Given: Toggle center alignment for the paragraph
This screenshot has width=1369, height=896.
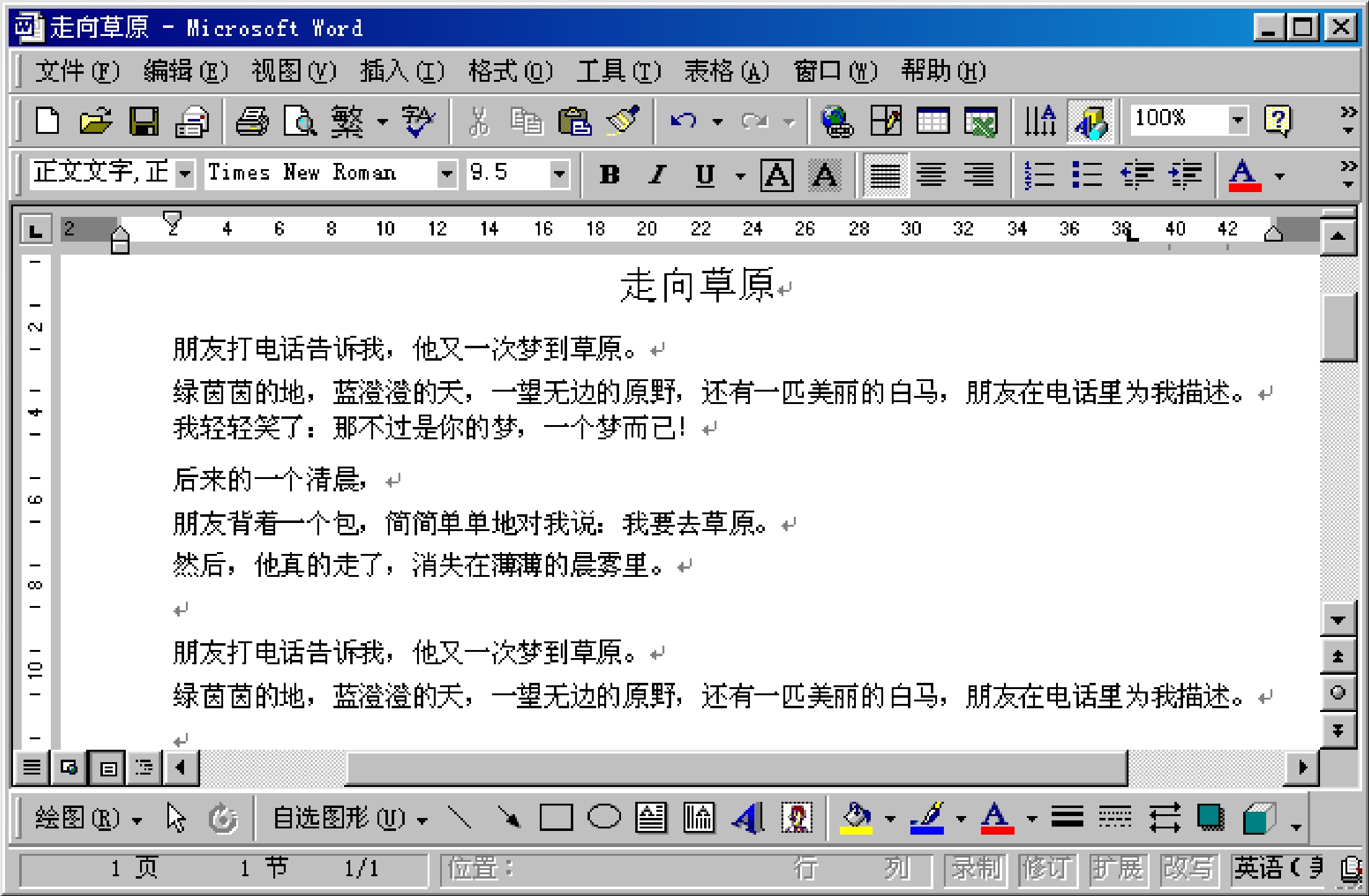Looking at the screenshot, I should pos(931,175).
